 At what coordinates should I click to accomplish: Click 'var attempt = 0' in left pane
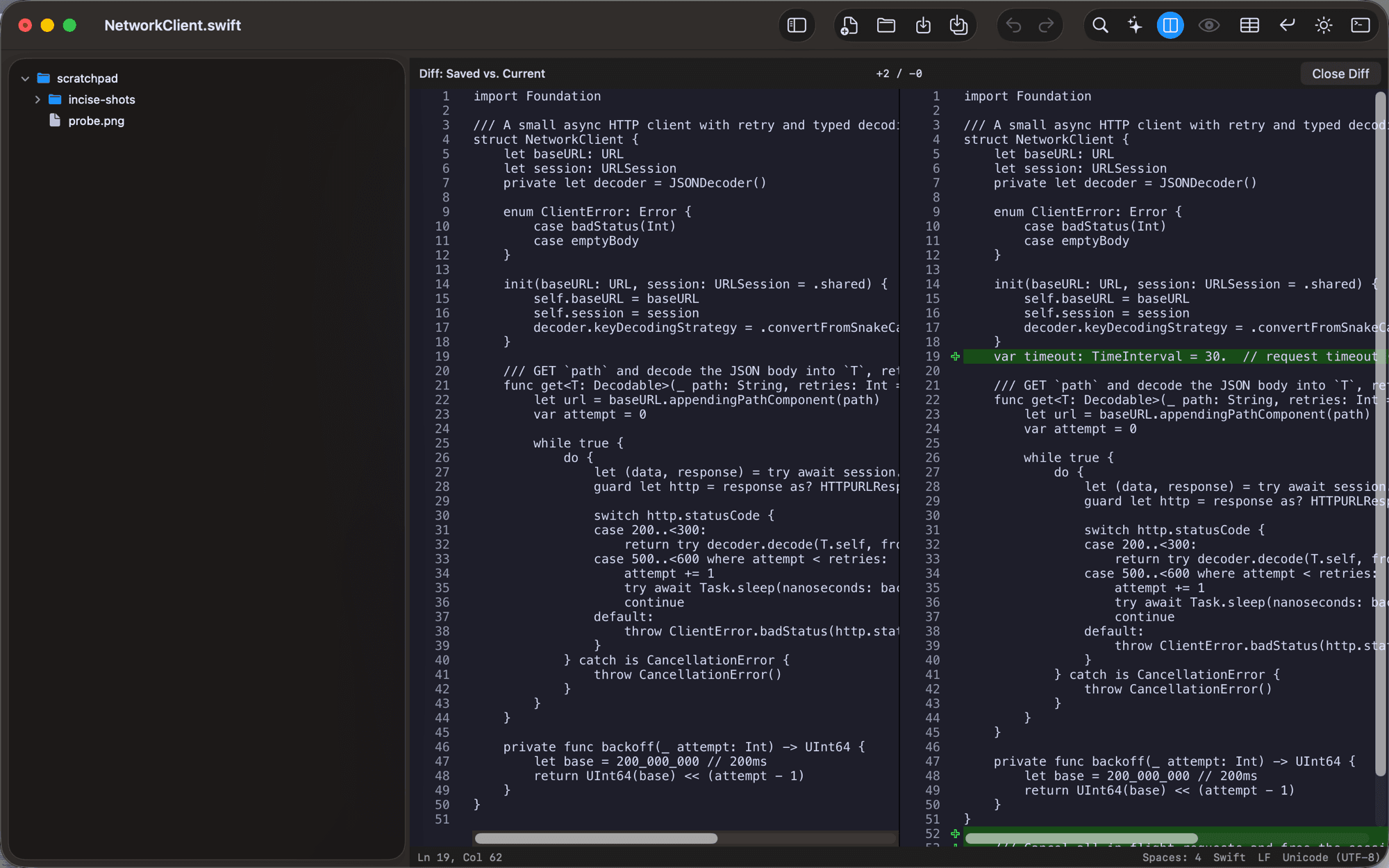point(590,415)
